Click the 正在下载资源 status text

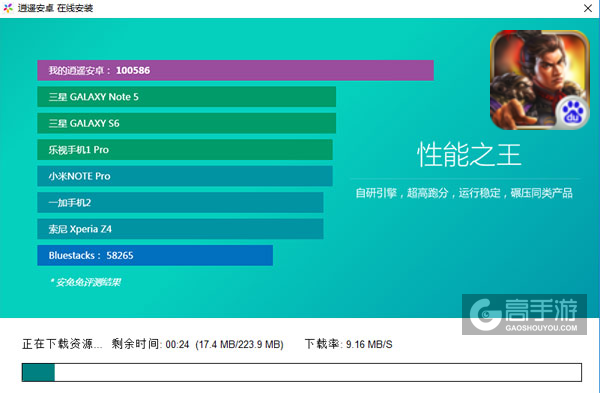click(62, 344)
